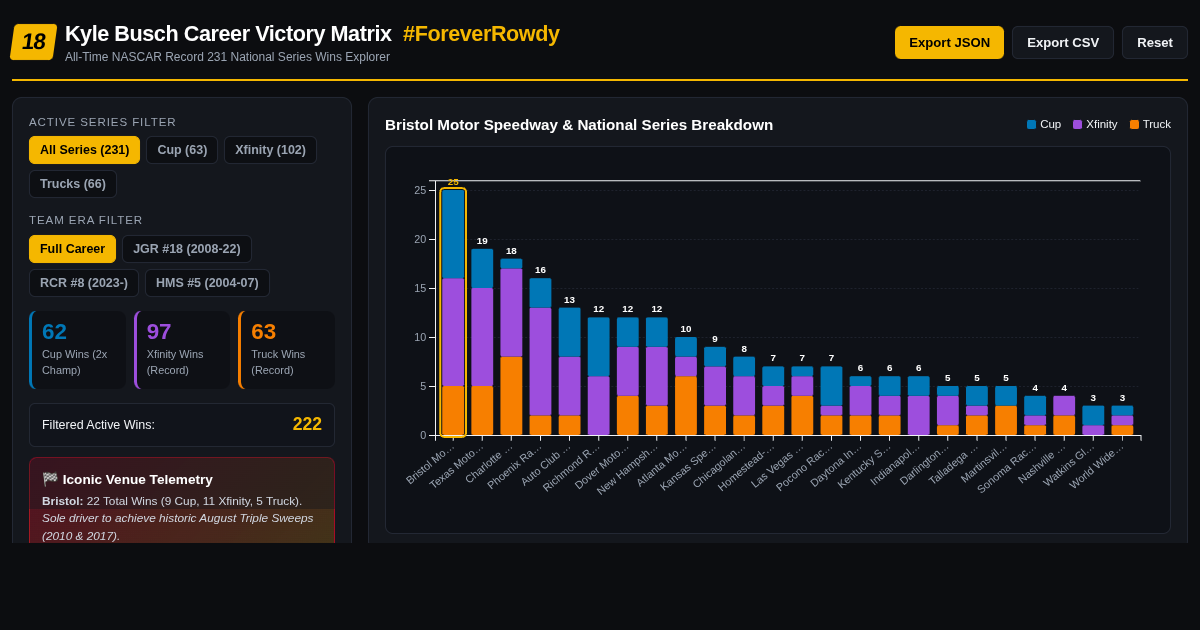Click the TEAM ERA FILTER label

tap(86, 220)
